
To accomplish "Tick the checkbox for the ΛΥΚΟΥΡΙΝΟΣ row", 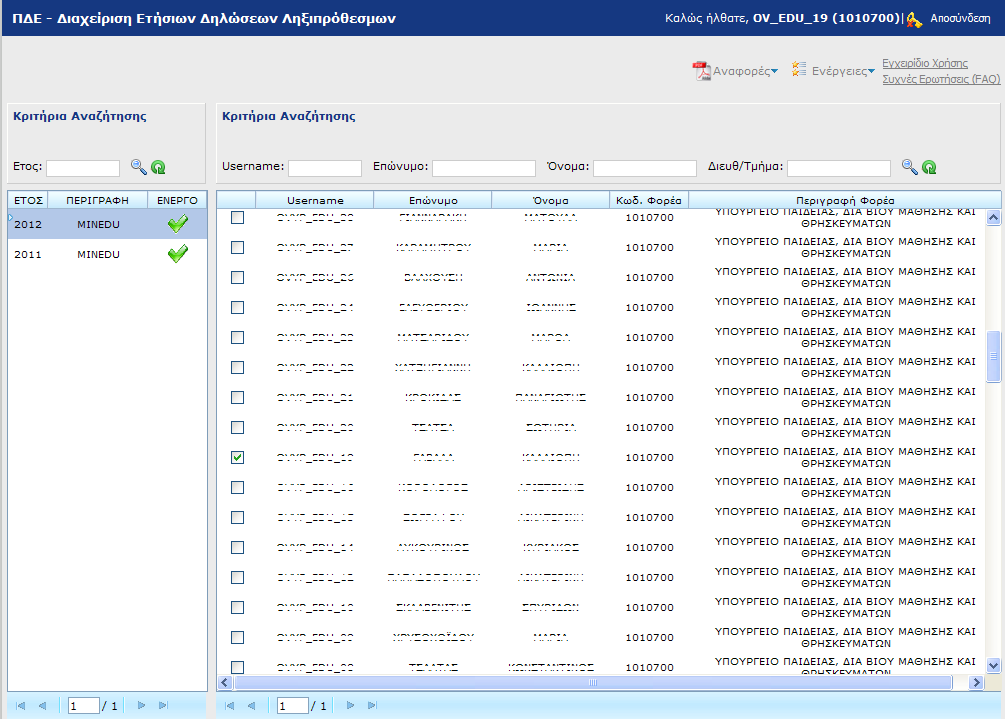I will coord(237,547).
